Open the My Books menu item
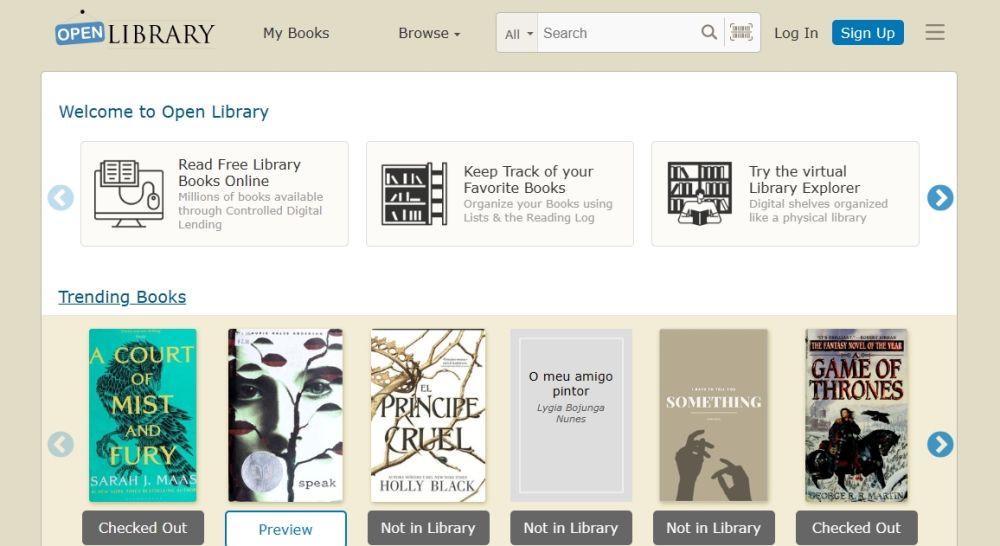1000x546 pixels. click(x=296, y=33)
